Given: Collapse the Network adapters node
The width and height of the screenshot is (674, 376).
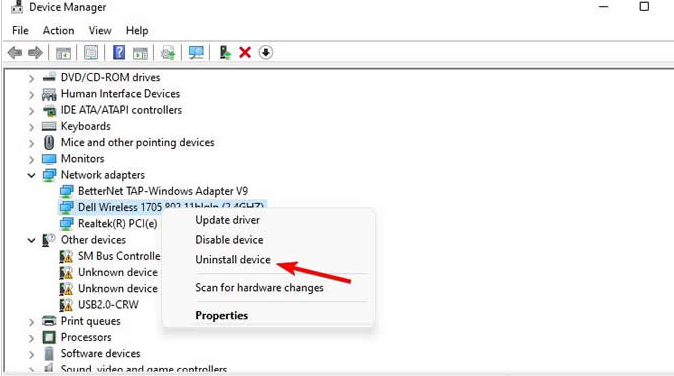Looking at the screenshot, I should (31, 175).
